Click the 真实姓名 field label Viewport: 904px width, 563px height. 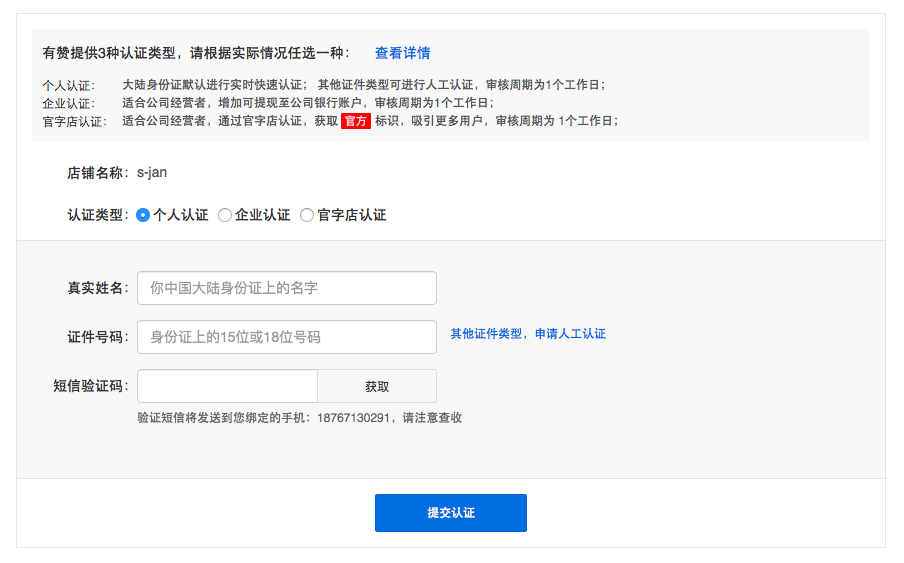pos(98,288)
